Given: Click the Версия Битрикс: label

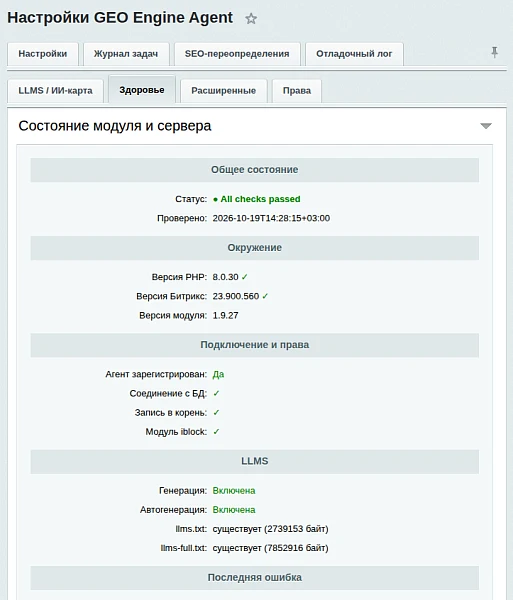Looking at the screenshot, I should (x=171, y=296).
